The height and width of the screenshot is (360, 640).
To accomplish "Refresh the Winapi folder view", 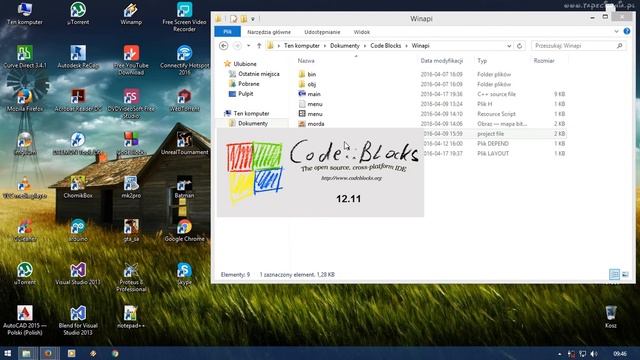I will point(519,46).
